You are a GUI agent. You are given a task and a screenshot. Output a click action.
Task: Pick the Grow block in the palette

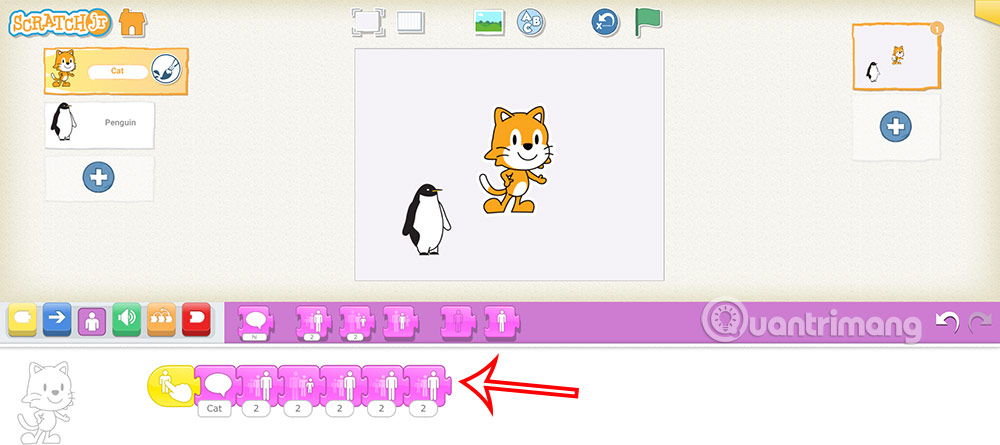coord(314,321)
